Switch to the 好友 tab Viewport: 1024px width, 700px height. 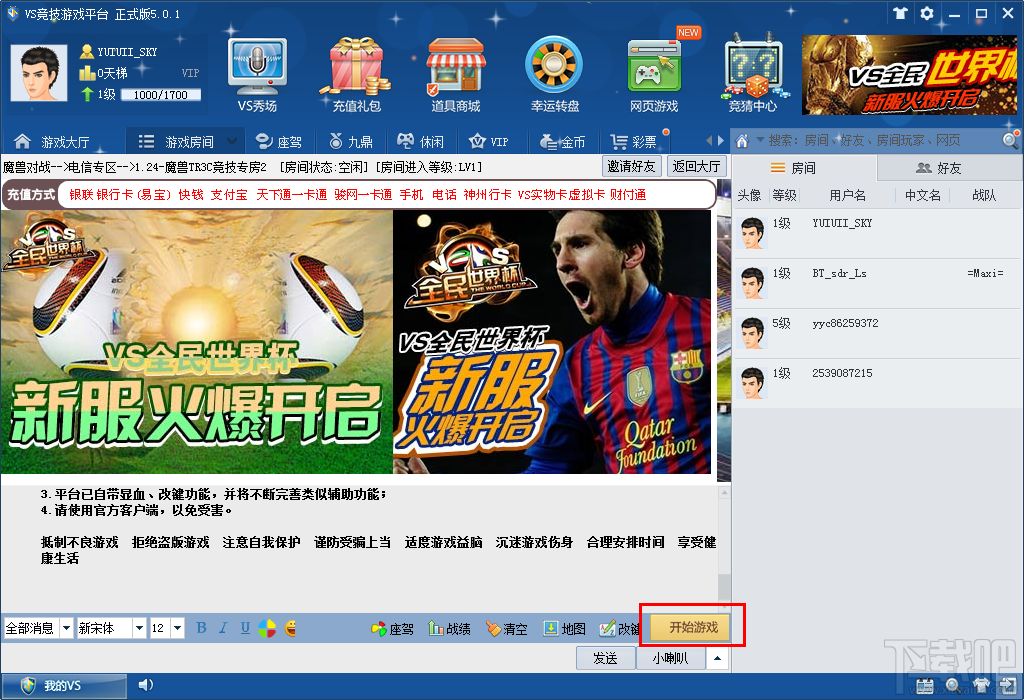[x=939, y=168]
